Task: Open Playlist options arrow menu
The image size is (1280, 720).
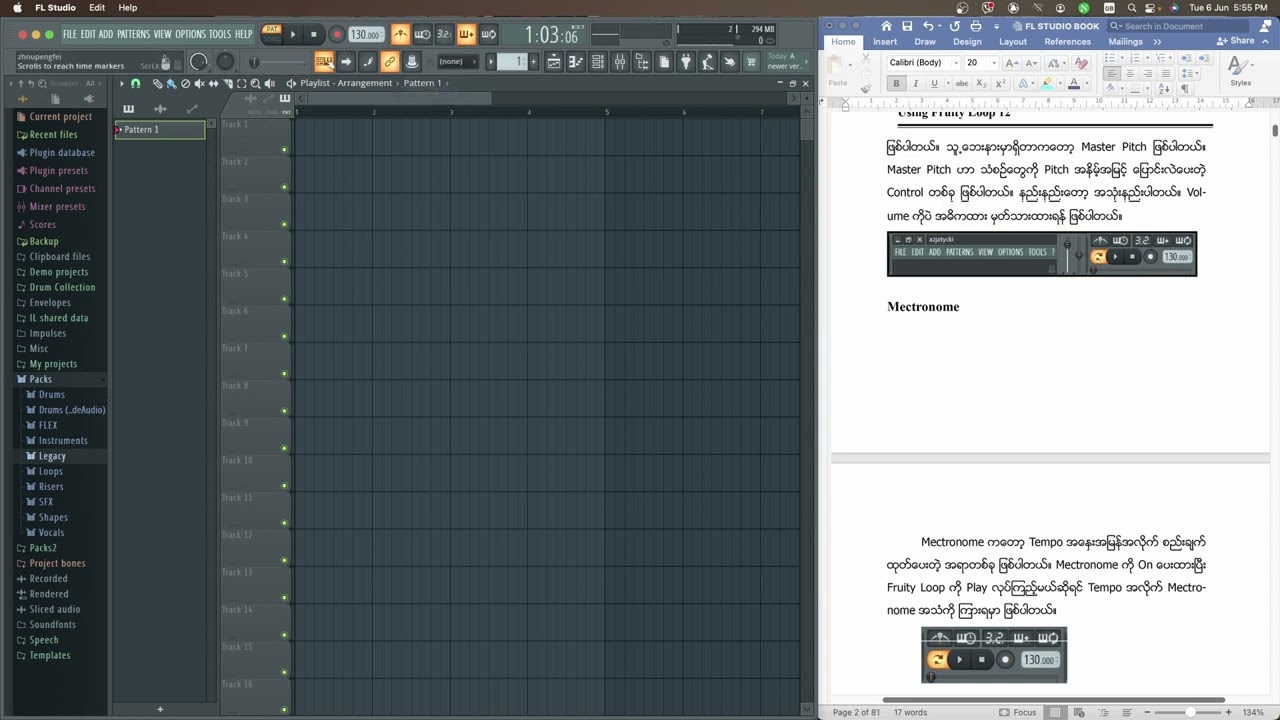Action: click(122, 84)
